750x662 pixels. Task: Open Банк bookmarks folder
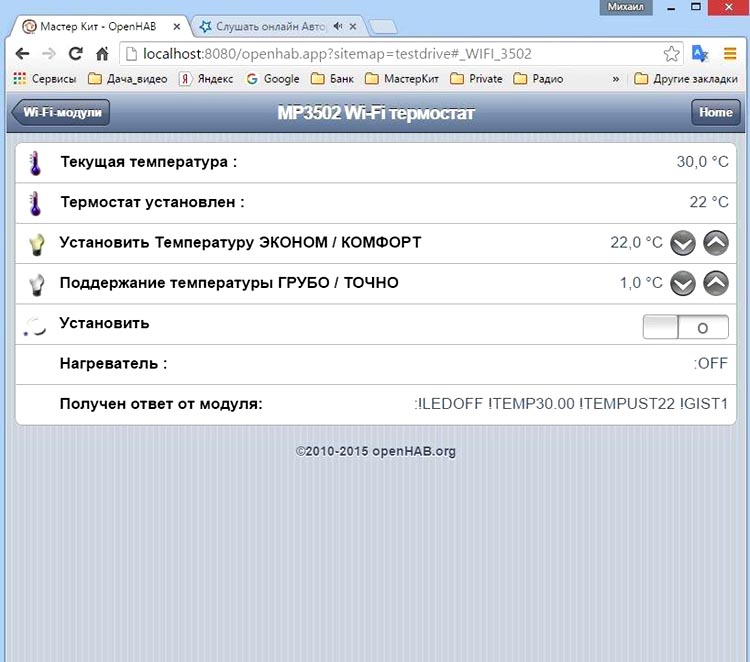click(332, 78)
